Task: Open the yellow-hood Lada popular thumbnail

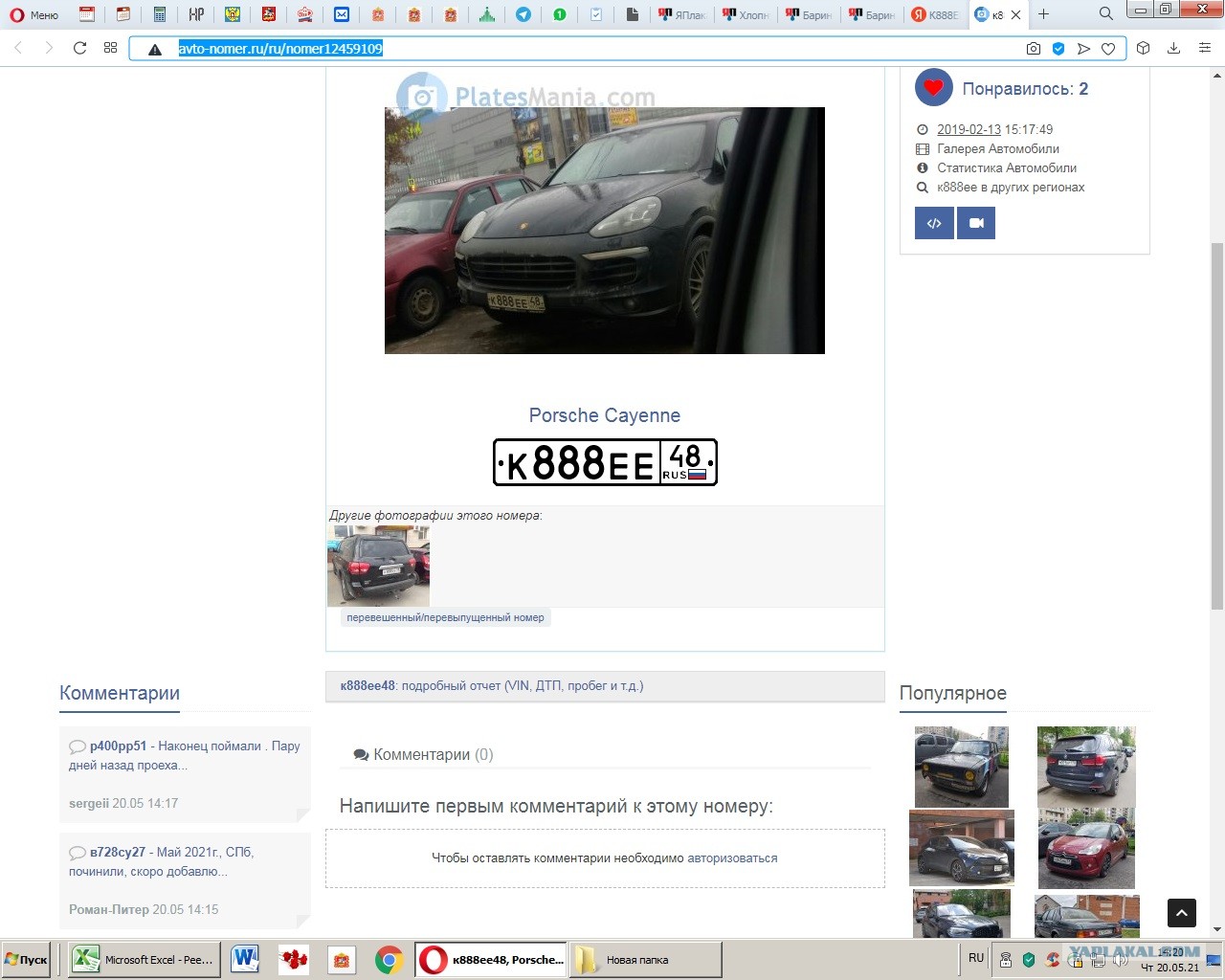Action: click(x=961, y=767)
